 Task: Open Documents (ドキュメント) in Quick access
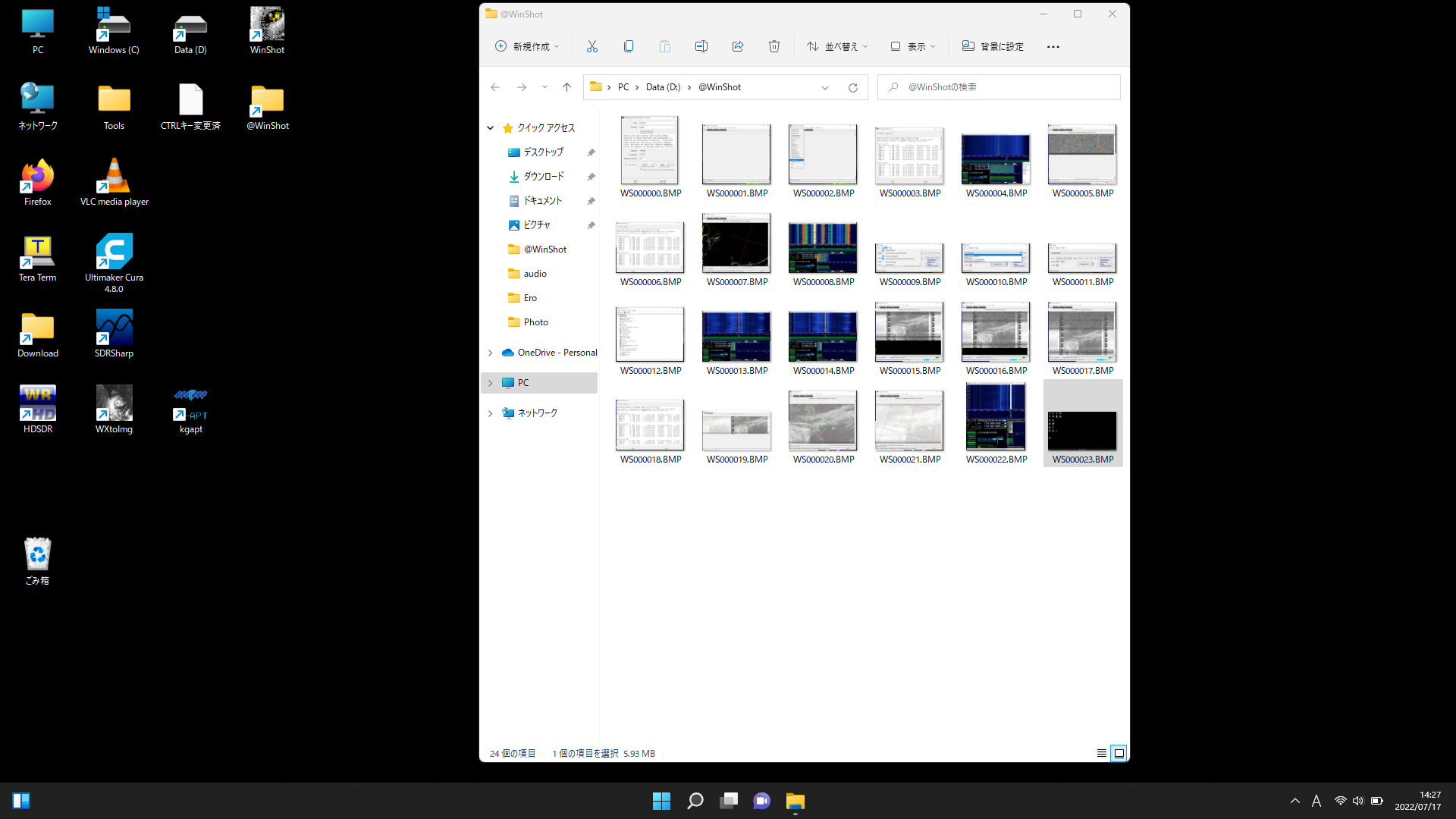543,201
